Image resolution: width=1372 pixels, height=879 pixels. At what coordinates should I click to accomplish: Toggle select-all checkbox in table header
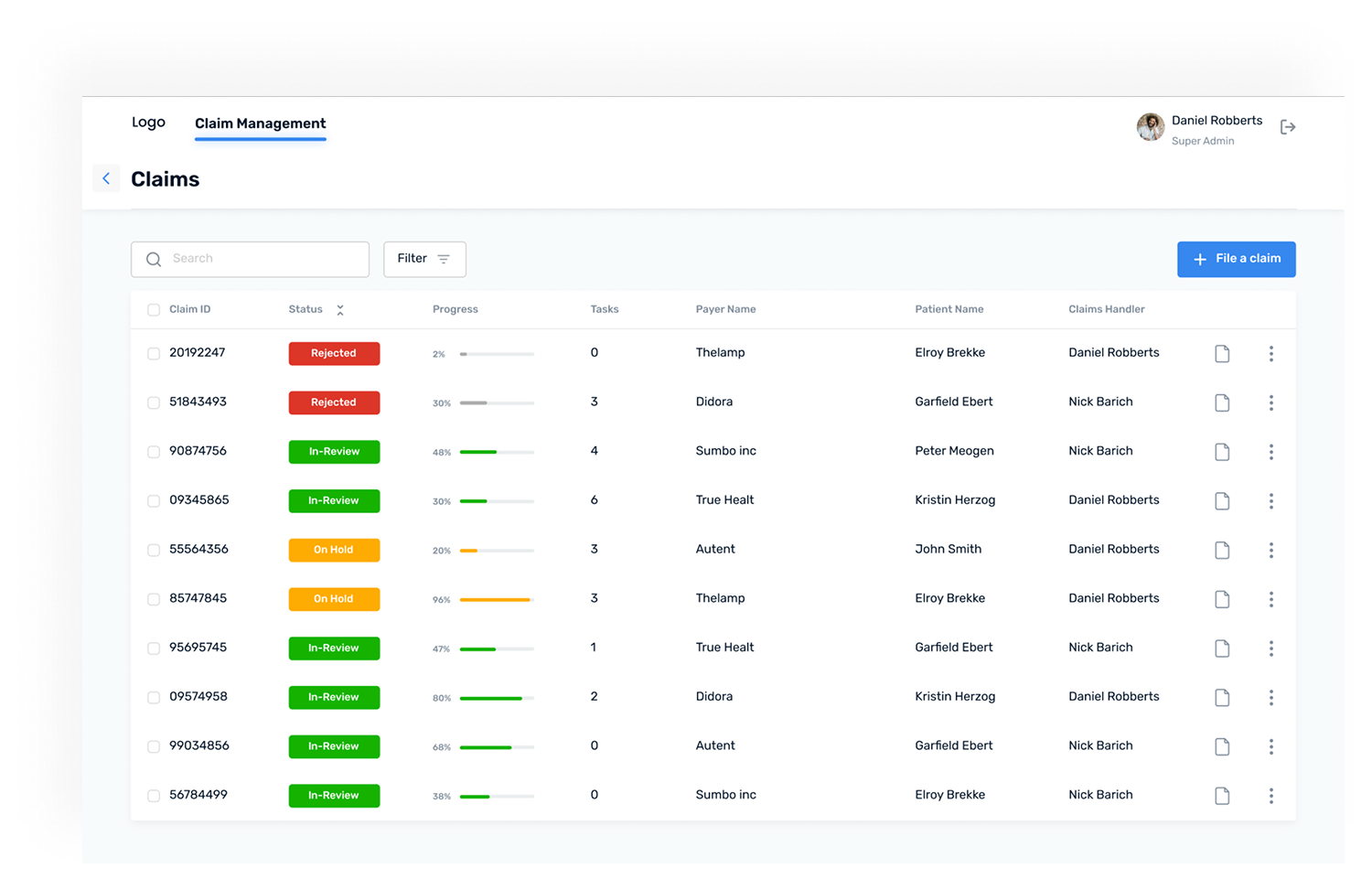(x=154, y=310)
